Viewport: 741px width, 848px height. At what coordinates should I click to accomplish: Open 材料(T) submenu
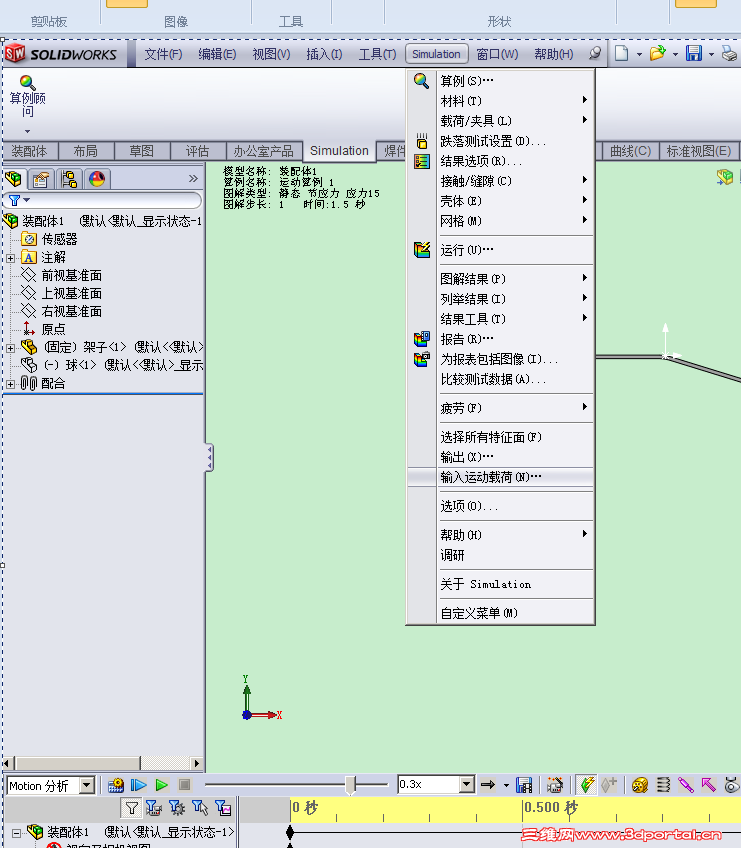(x=500, y=101)
